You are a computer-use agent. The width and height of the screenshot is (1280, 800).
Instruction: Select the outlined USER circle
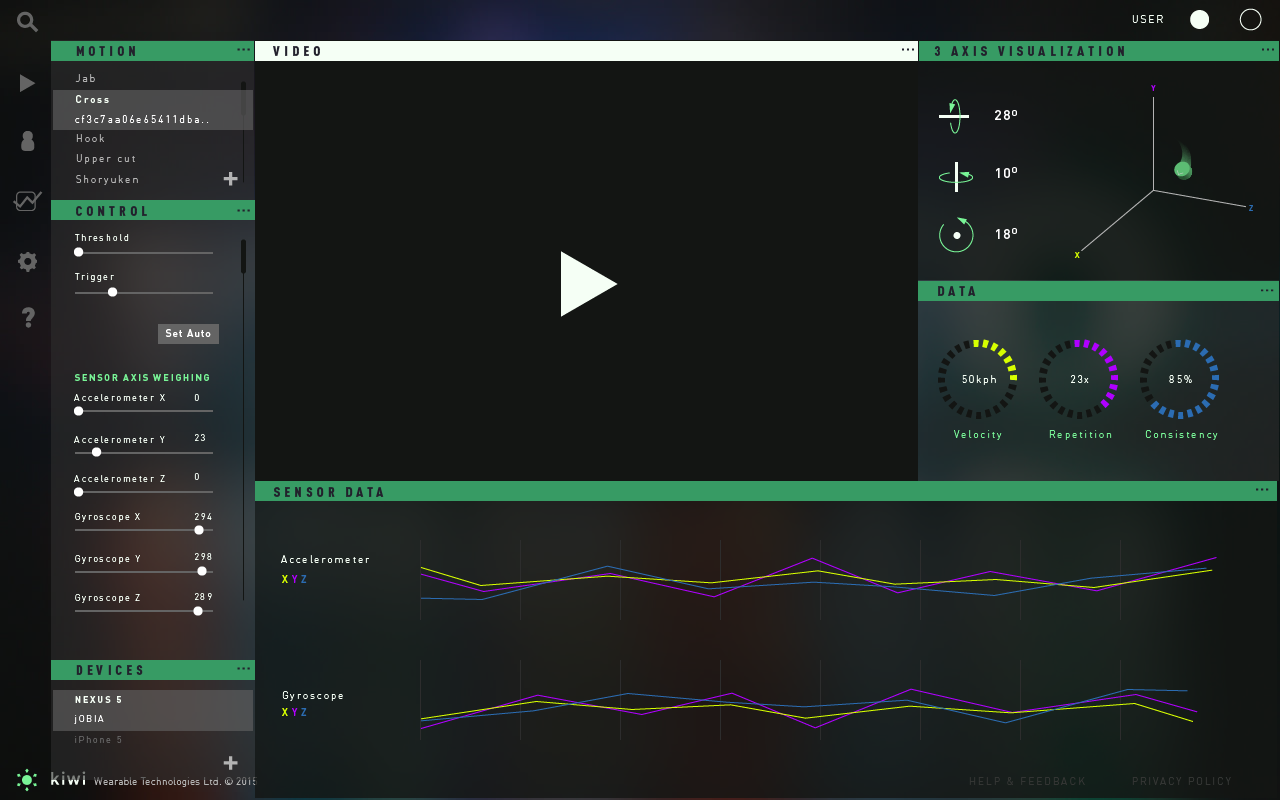tap(1250, 19)
